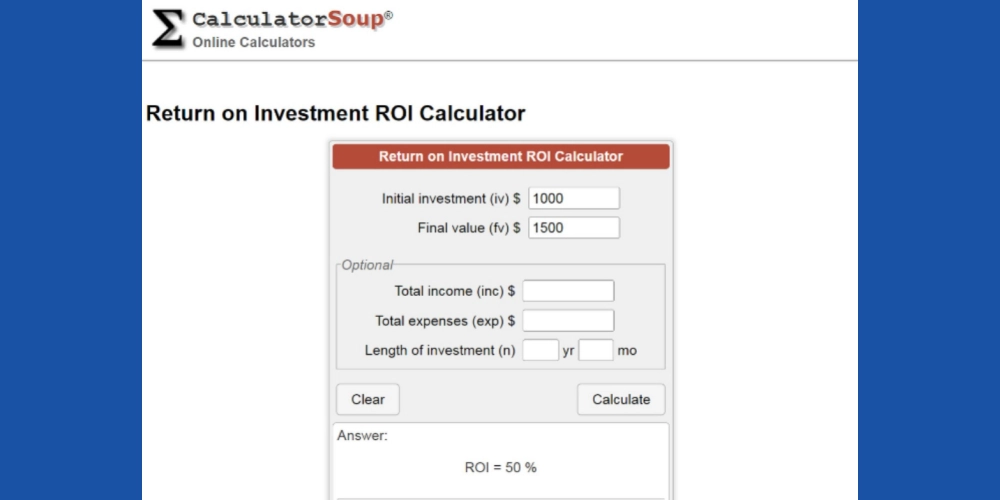Click the Online Calculators tagline
Screen dimensions: 1000x500
(253, 42)
